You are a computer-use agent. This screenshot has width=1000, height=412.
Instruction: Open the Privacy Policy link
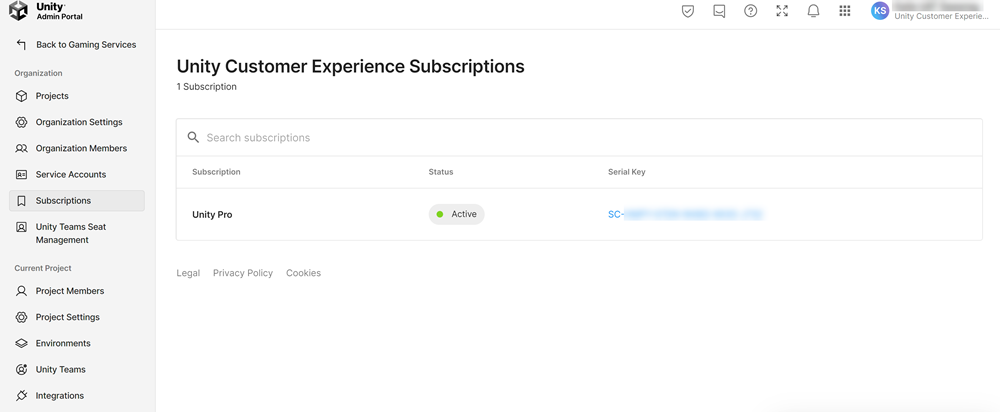(x=243, y=273)
